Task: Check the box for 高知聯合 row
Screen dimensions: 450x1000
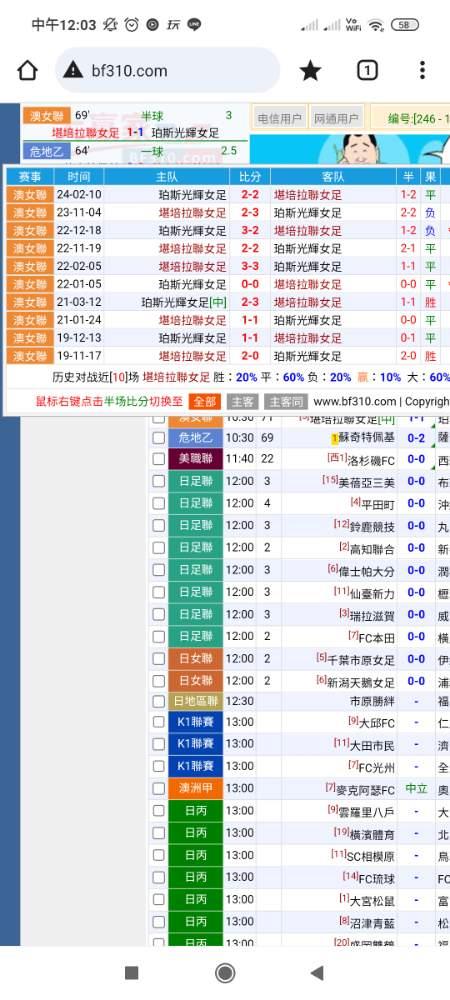Action: (x=159, y=548)
